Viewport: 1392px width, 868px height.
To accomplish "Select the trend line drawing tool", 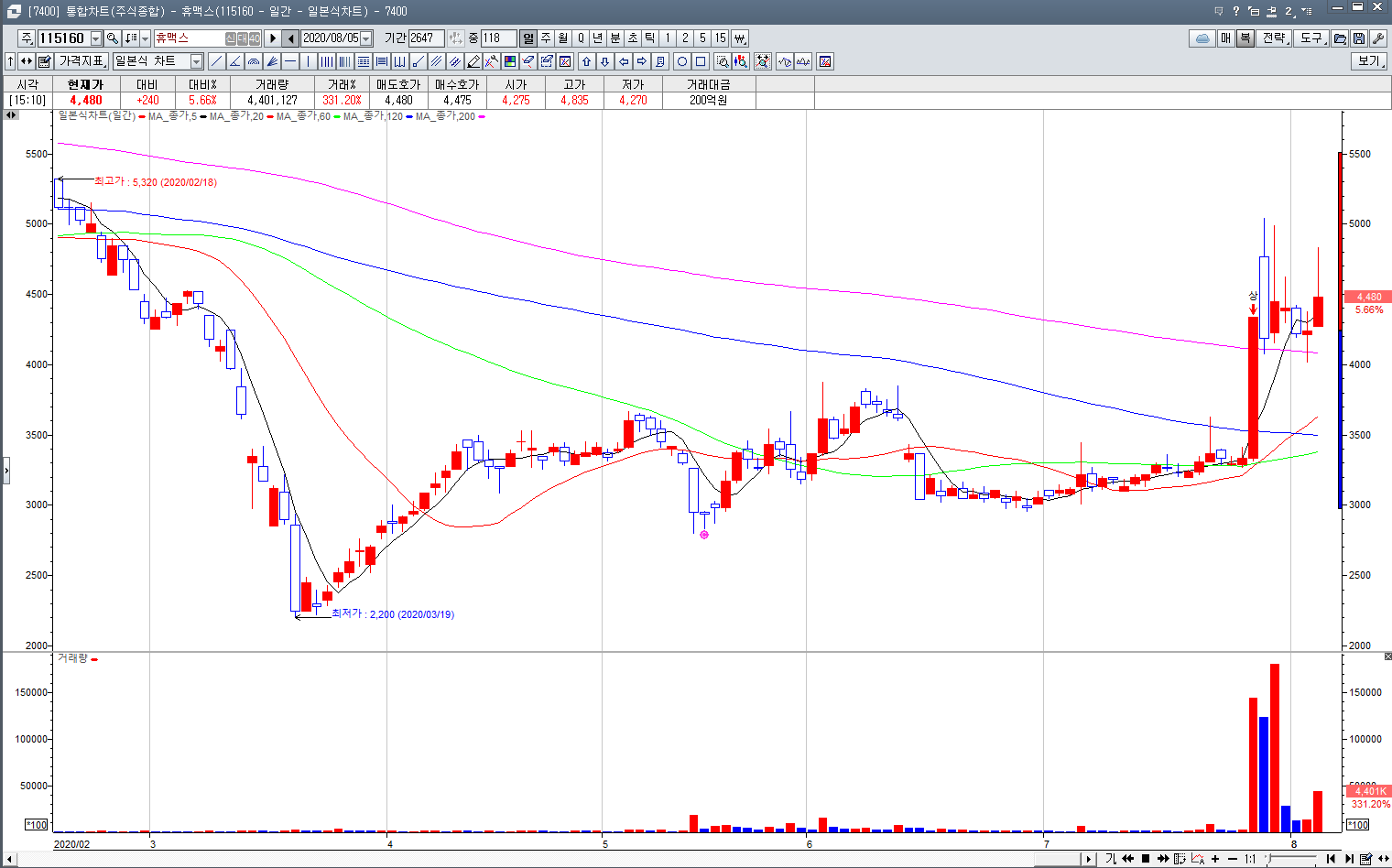I will [x=216, y=61].
